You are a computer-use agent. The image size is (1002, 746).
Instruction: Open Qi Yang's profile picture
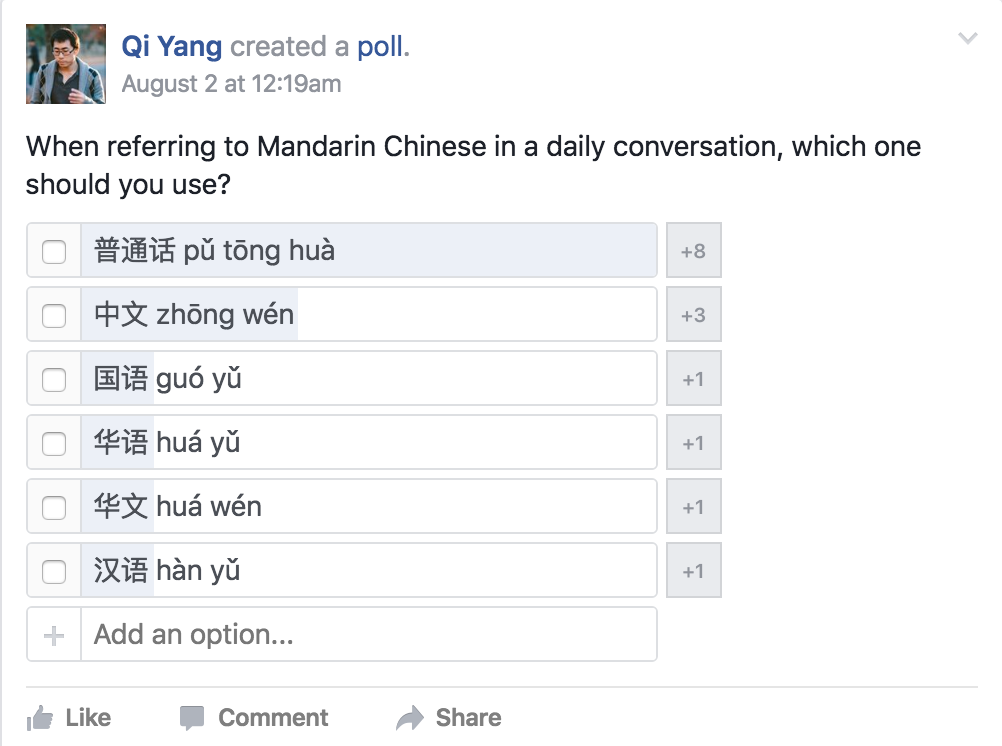tap(66, 64)
